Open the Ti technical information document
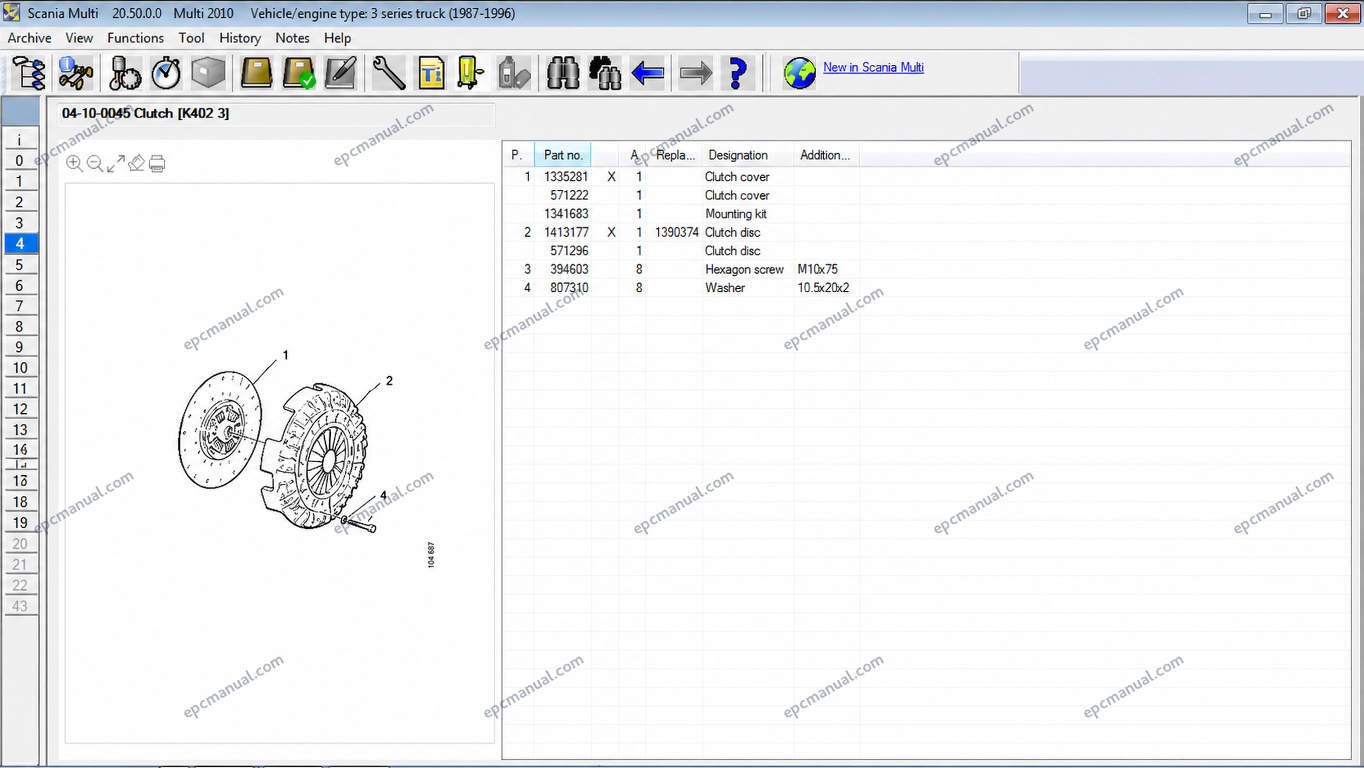 coord(431,73)
